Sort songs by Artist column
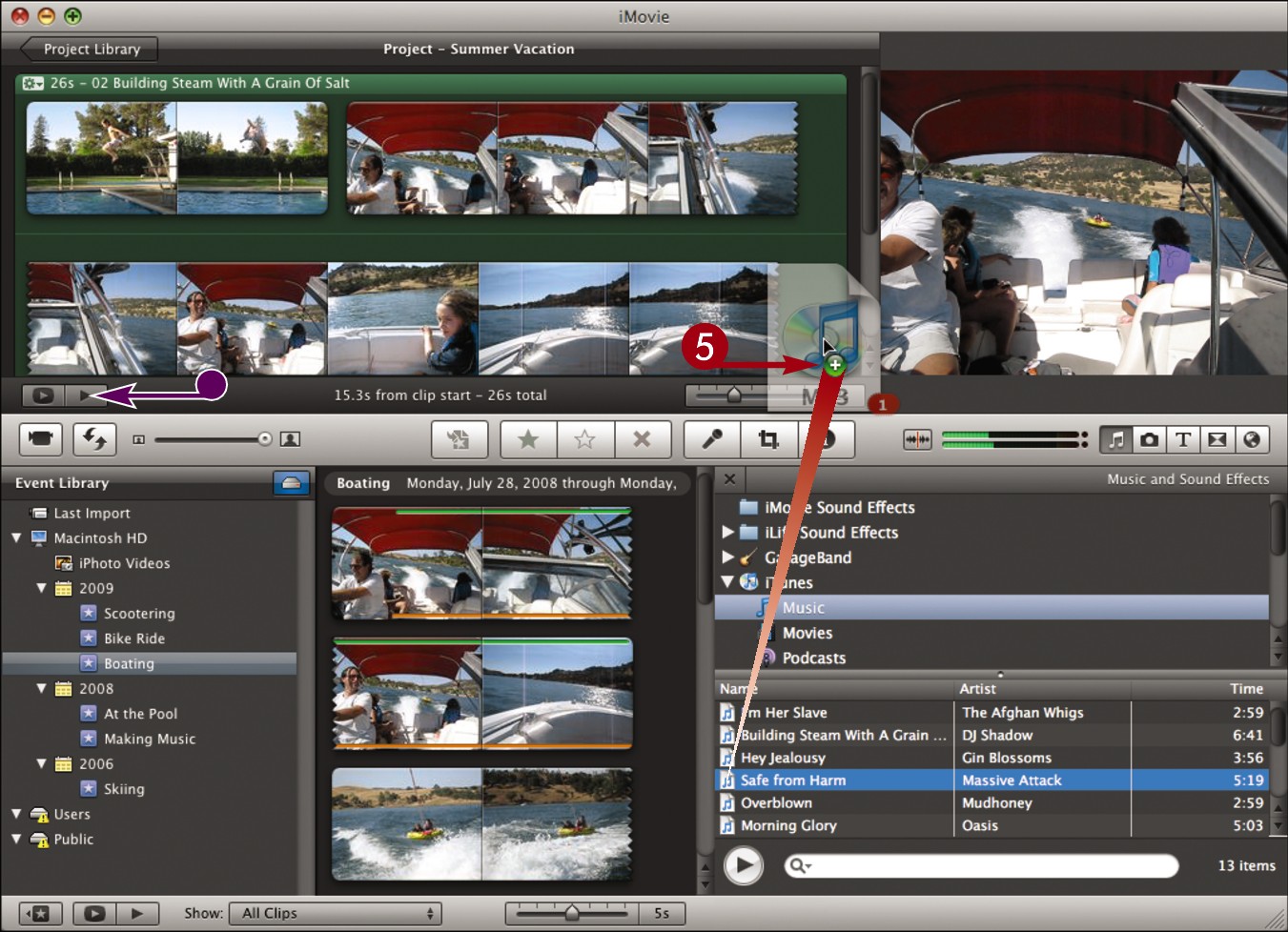The height and width of the screenshot is (932, 1288). pos(1042,688)
